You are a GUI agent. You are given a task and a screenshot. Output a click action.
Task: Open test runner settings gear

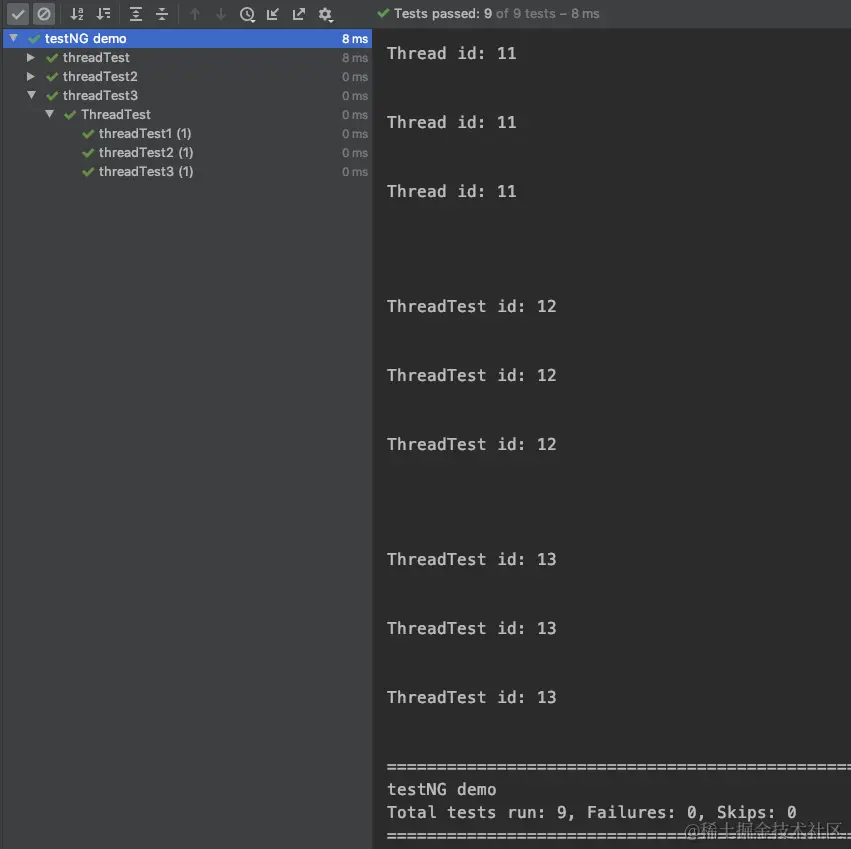click(326, 14)
